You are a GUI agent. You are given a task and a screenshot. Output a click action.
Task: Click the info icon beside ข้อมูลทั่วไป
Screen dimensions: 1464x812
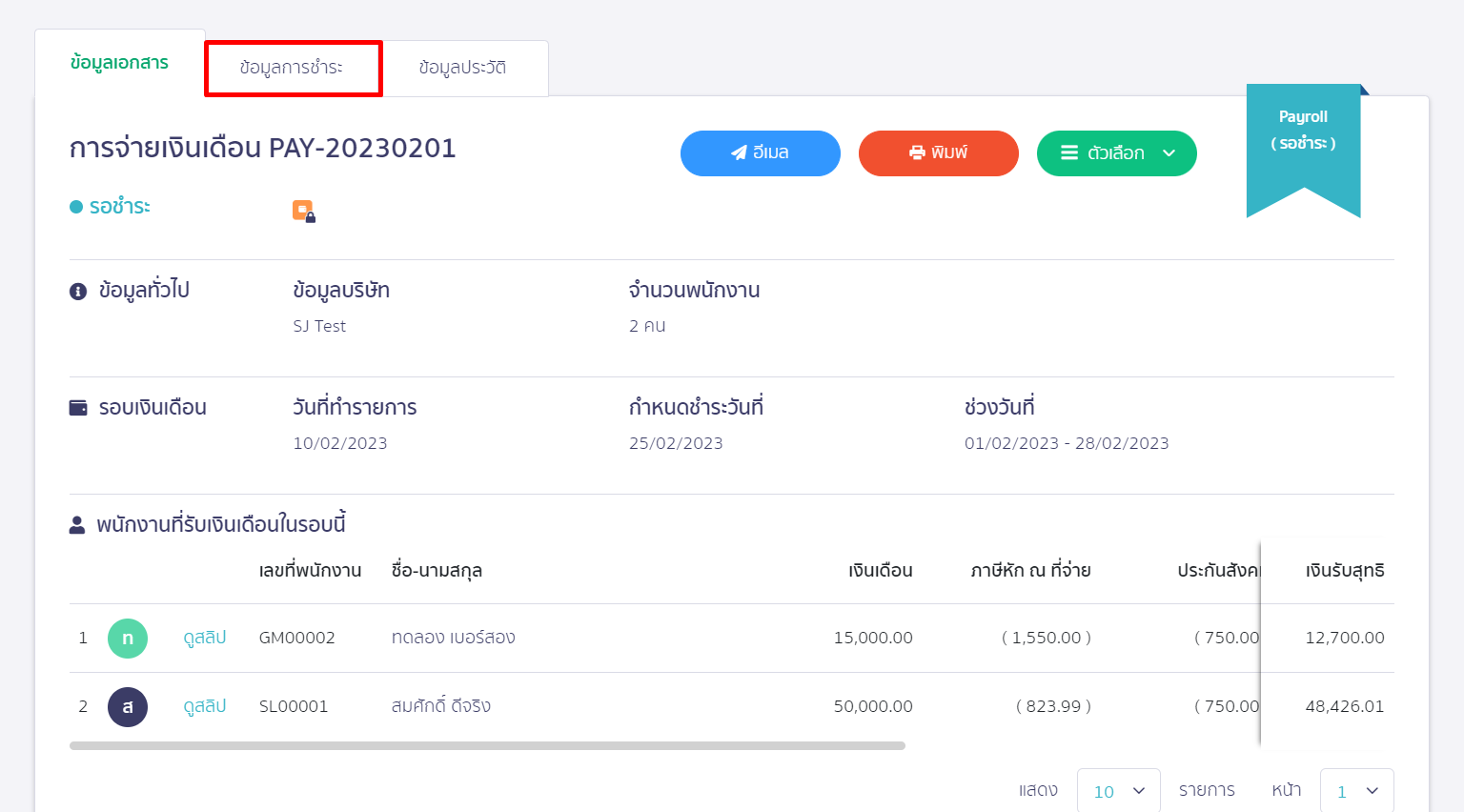80,290
